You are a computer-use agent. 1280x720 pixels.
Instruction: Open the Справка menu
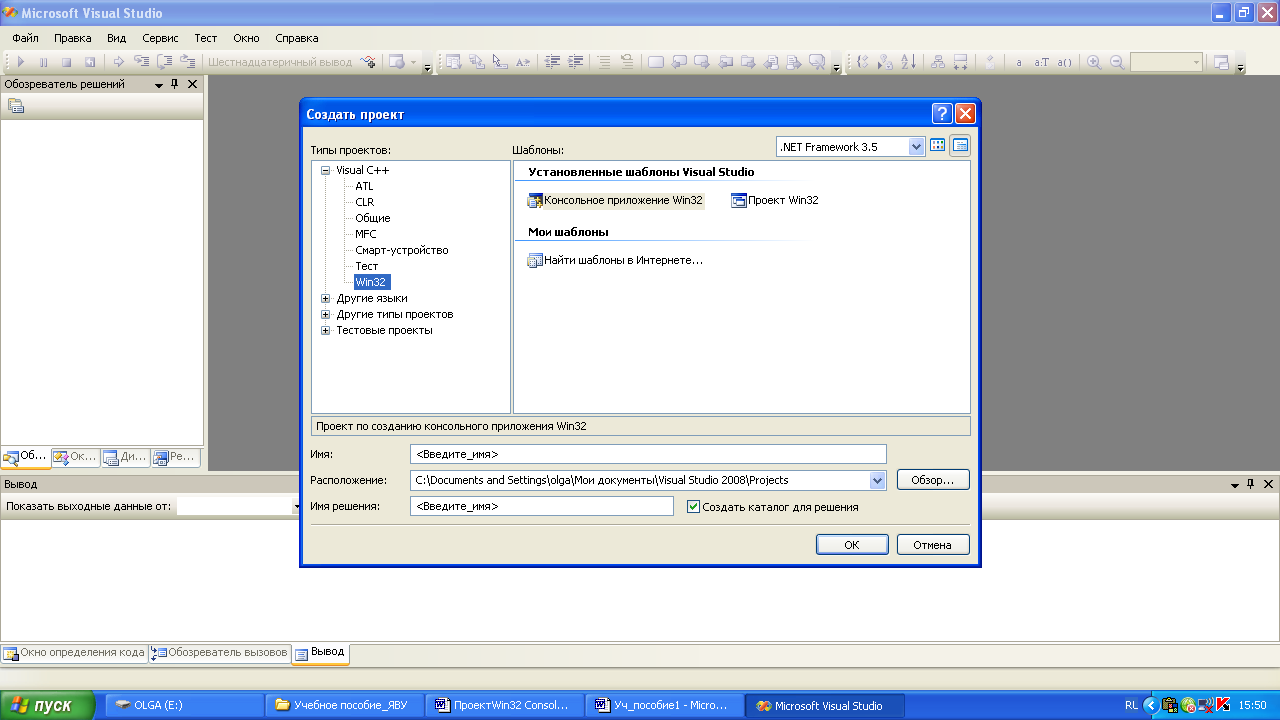[297, 38]
